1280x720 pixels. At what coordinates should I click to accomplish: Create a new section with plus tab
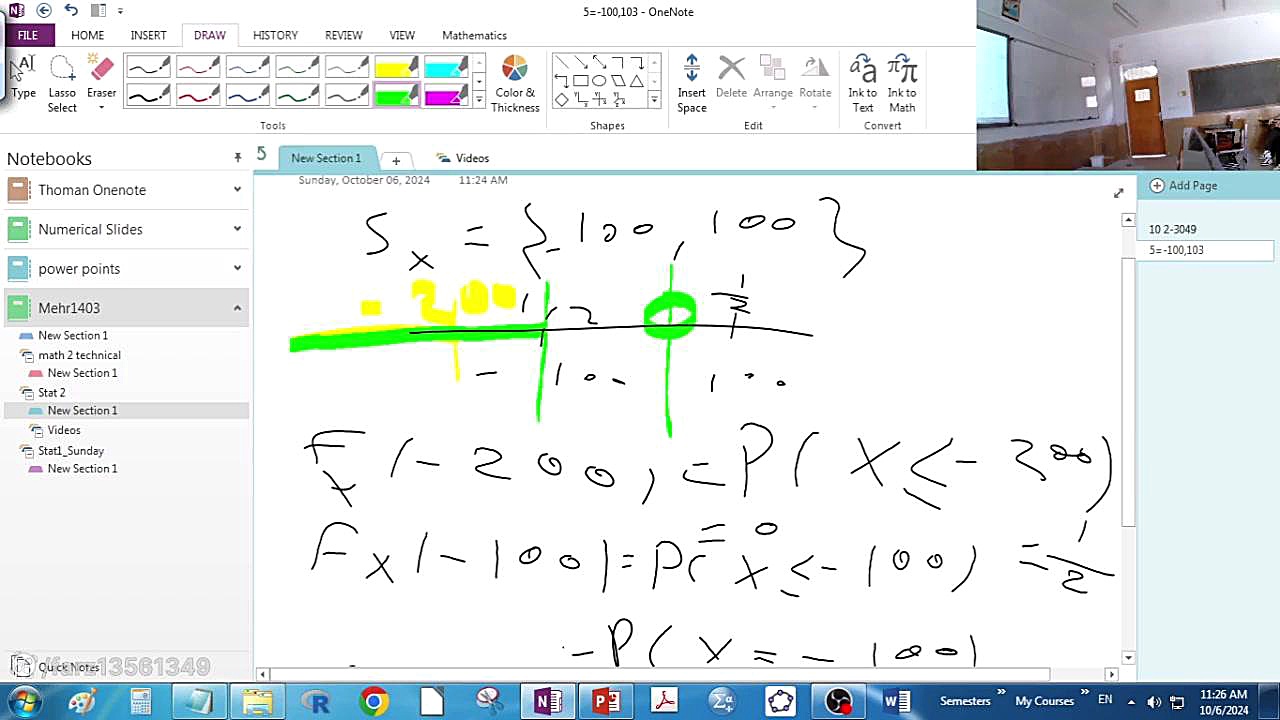tap(396, 160)
